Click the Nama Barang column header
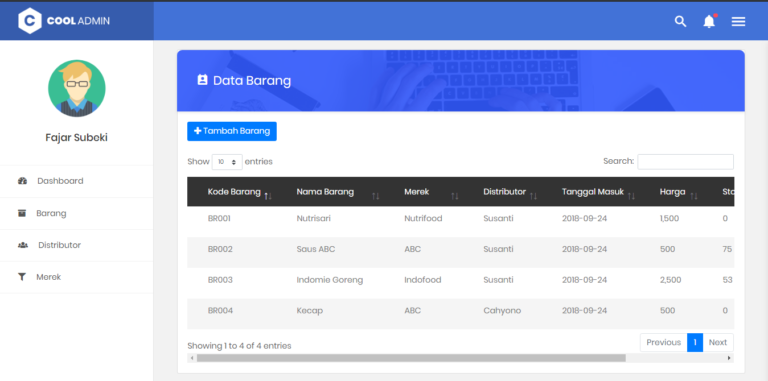 pos(325,192)
